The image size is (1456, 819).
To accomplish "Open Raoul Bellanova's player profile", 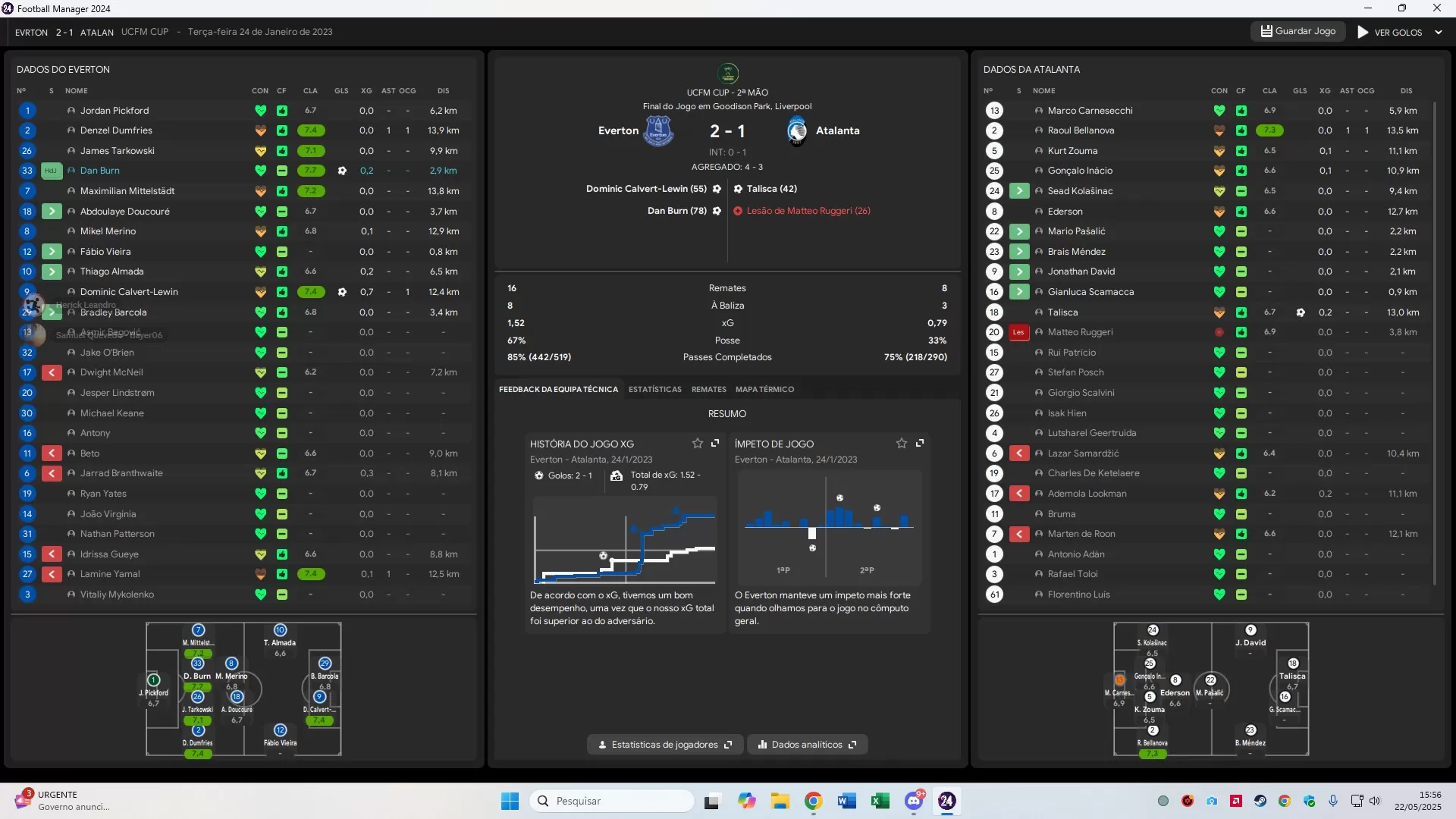I will 1081,130.
